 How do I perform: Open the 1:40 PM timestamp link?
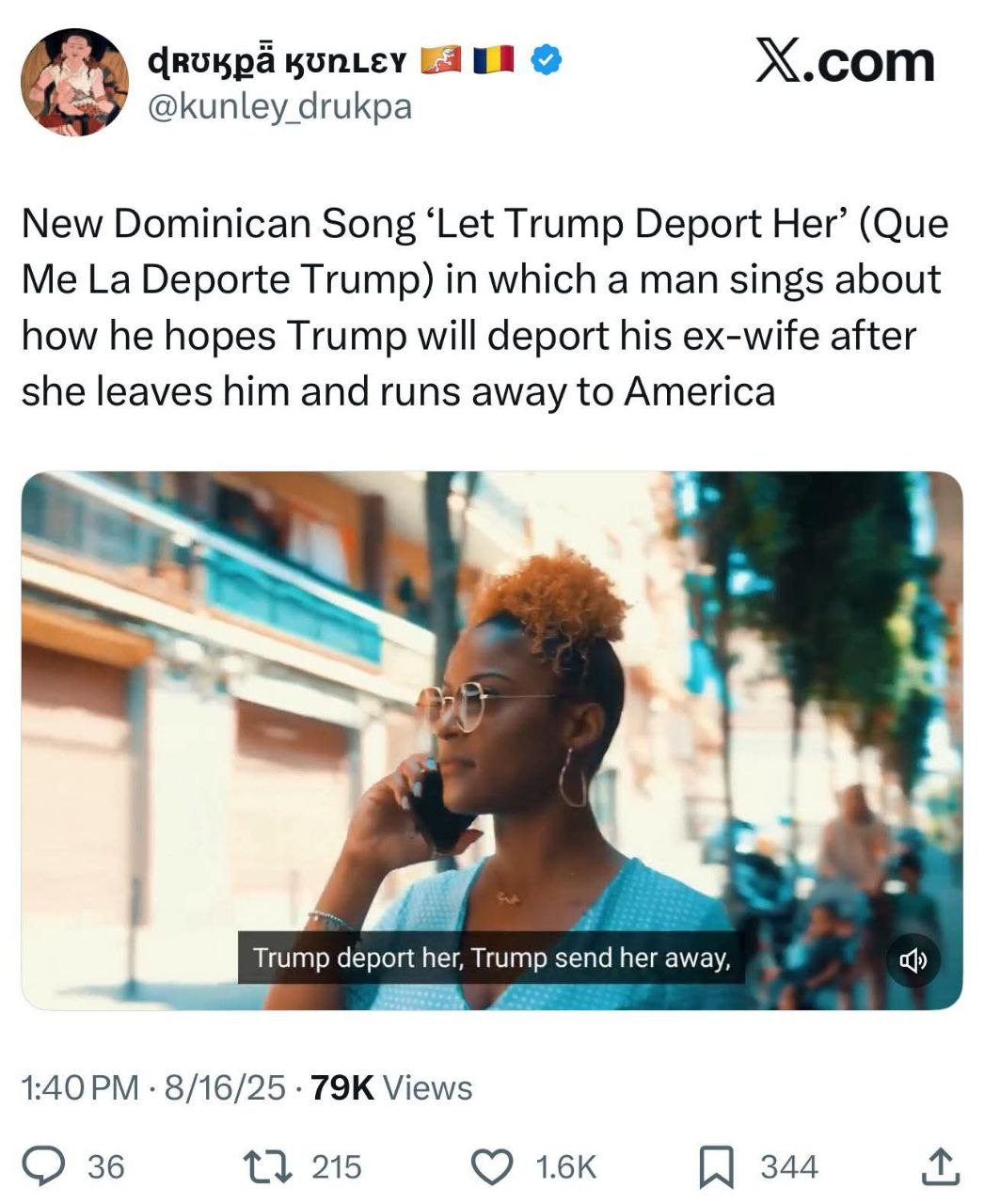click(x=79, y=1087)
